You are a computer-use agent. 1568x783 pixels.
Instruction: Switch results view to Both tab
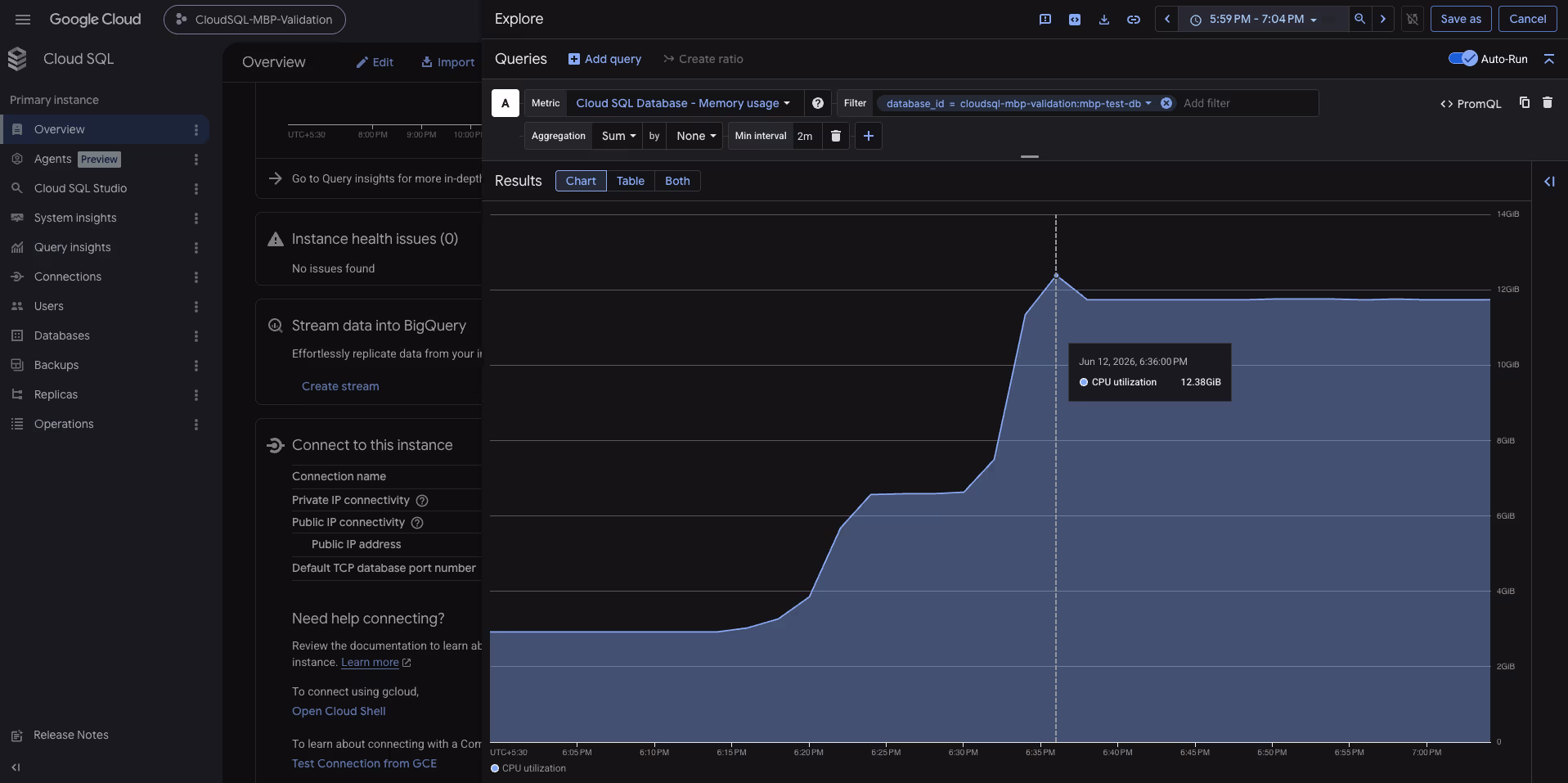click(677, 181)
